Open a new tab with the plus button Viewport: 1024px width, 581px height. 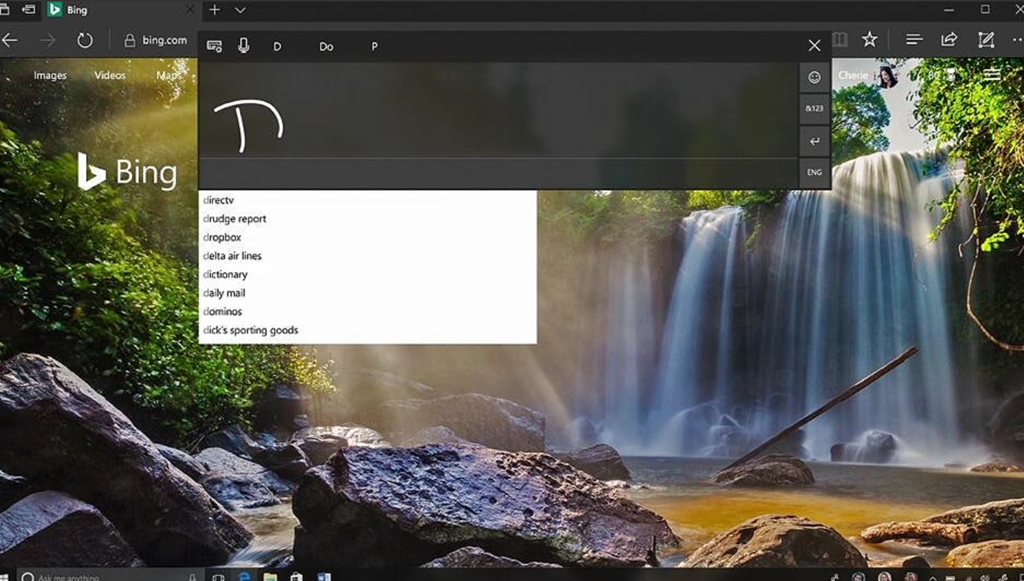[x=214, y=10]
